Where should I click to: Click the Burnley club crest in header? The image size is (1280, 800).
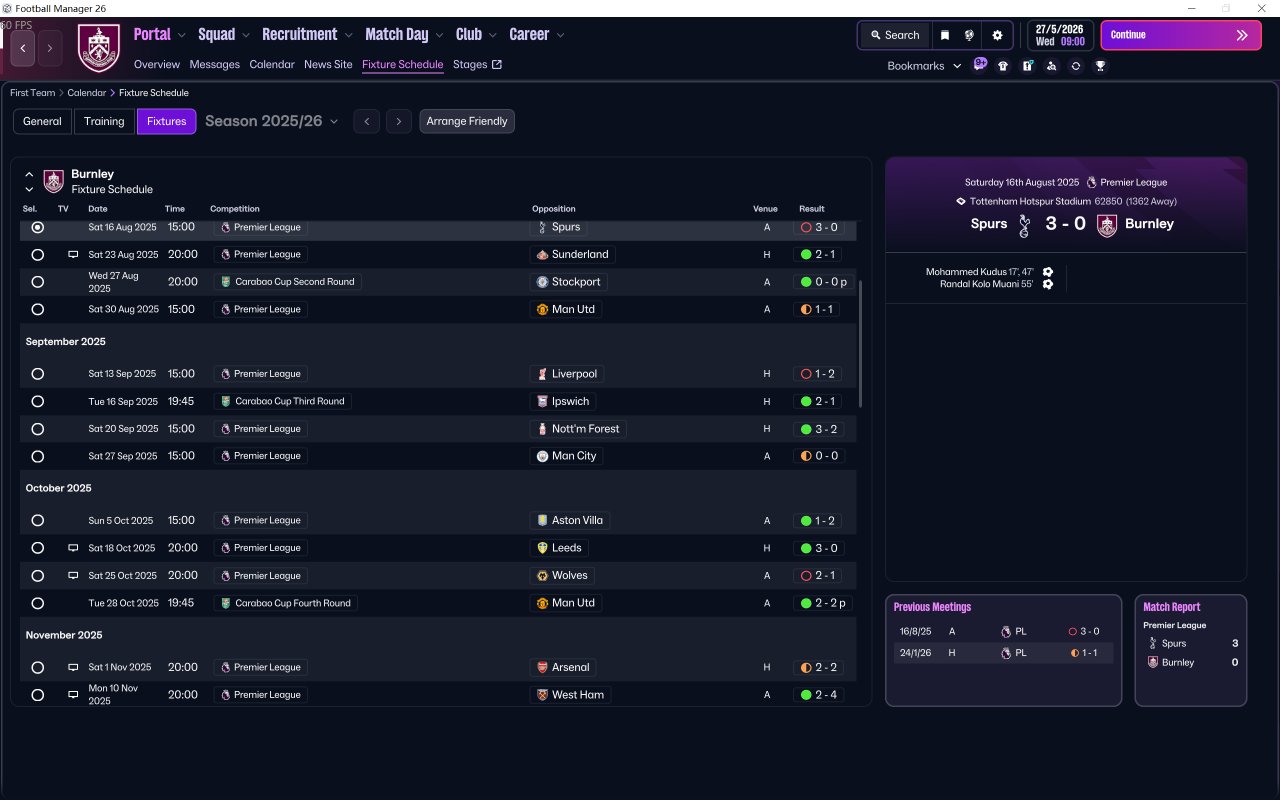(x=98, y=48)
